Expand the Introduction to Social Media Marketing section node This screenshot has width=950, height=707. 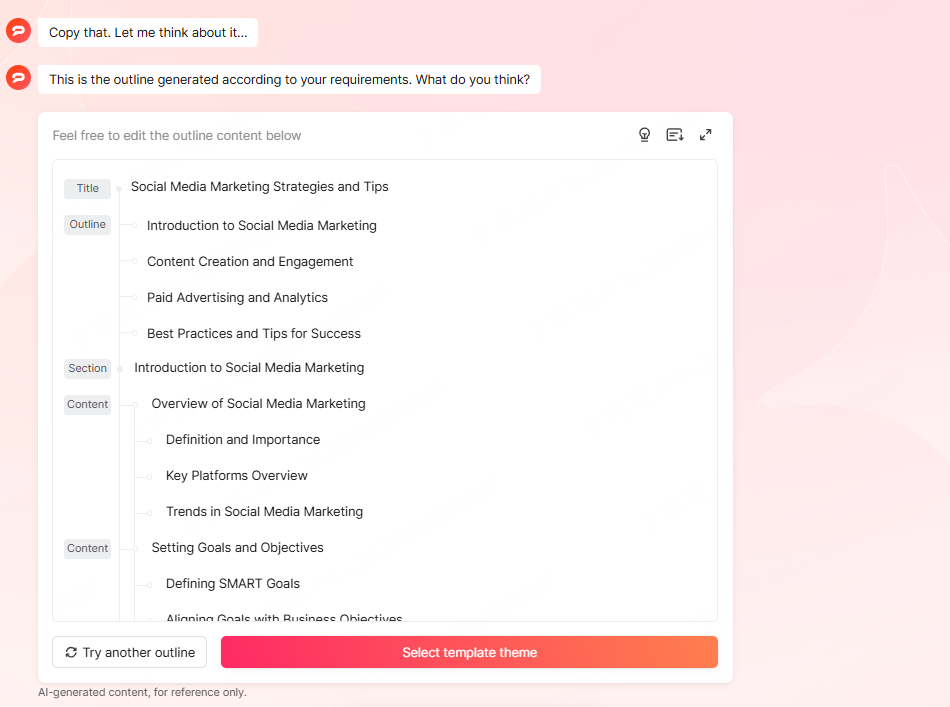pyautogui.click(x=119, y=368)
